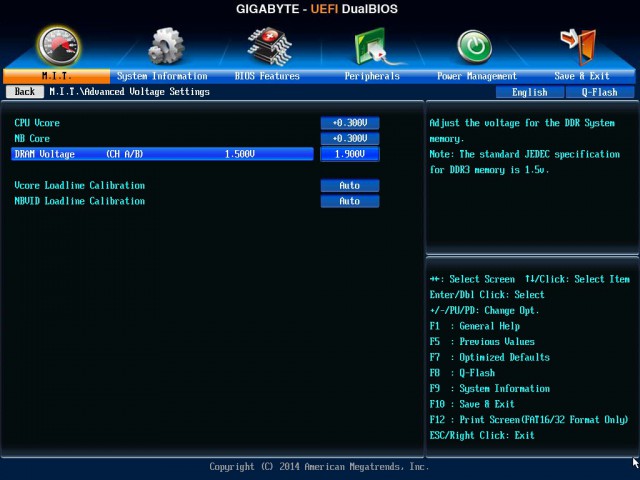Click the BIOS Features chip icon
This screenshot has width=640, height=480.
point(269,46)
